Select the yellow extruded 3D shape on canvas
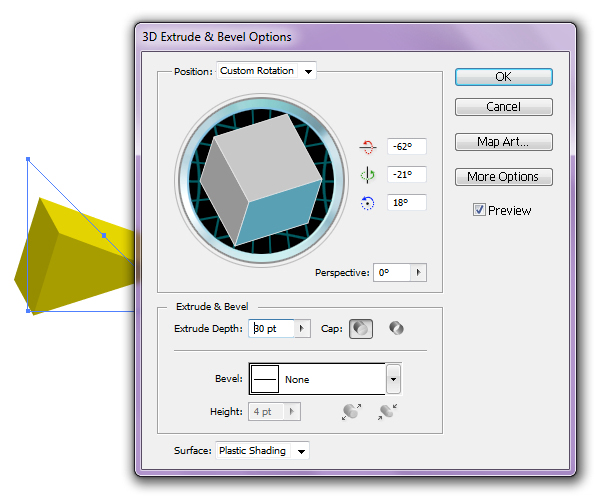600x500 pixels. 75,260
